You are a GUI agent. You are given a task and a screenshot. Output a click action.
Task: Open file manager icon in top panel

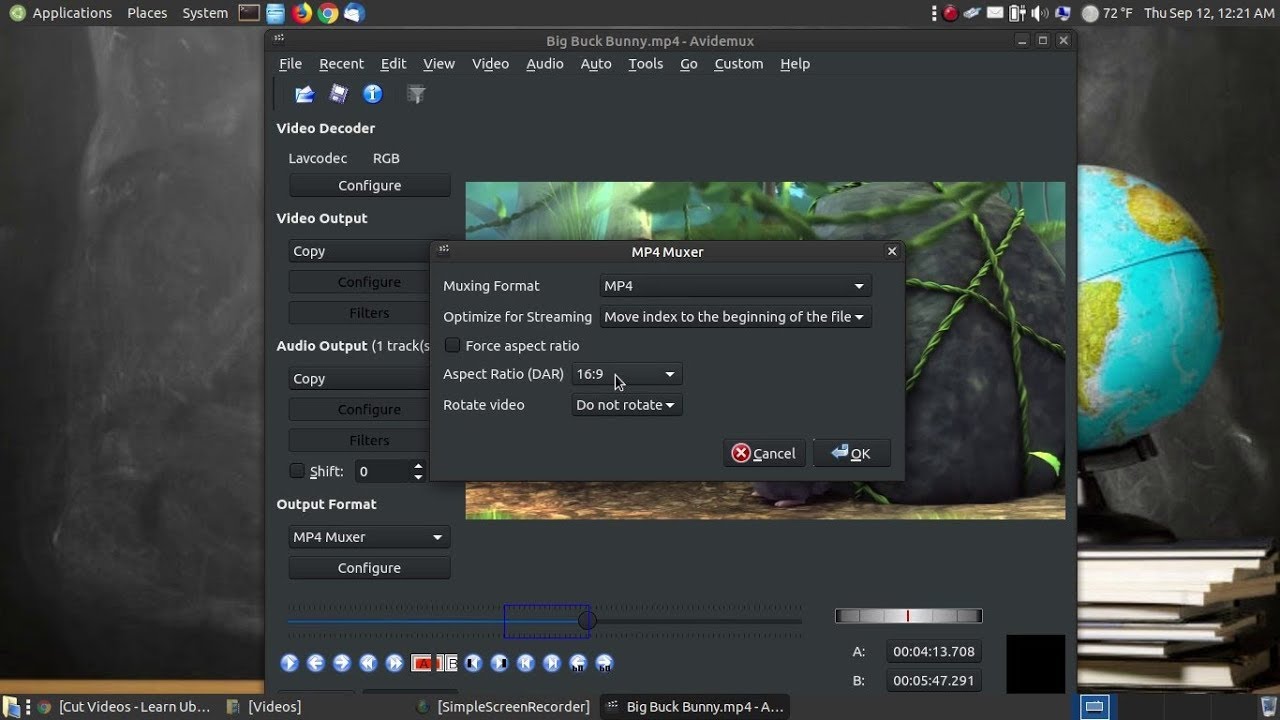pyautogui.click(x=275, y=13)
